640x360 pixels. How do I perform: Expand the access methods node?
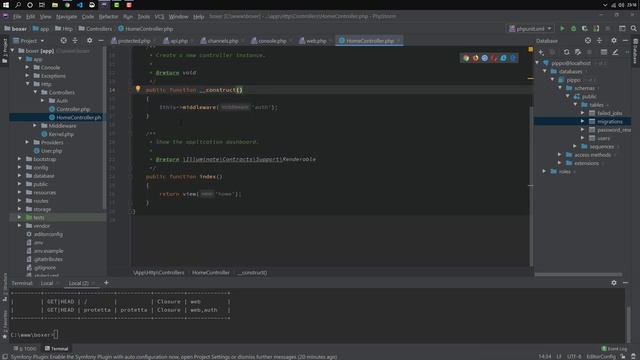[560, 155]
